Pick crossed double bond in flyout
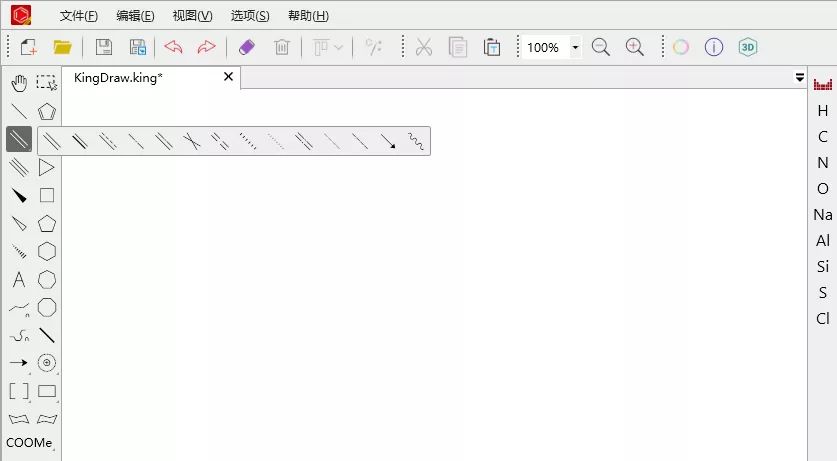837x461 pixels. tap(191, 141)
